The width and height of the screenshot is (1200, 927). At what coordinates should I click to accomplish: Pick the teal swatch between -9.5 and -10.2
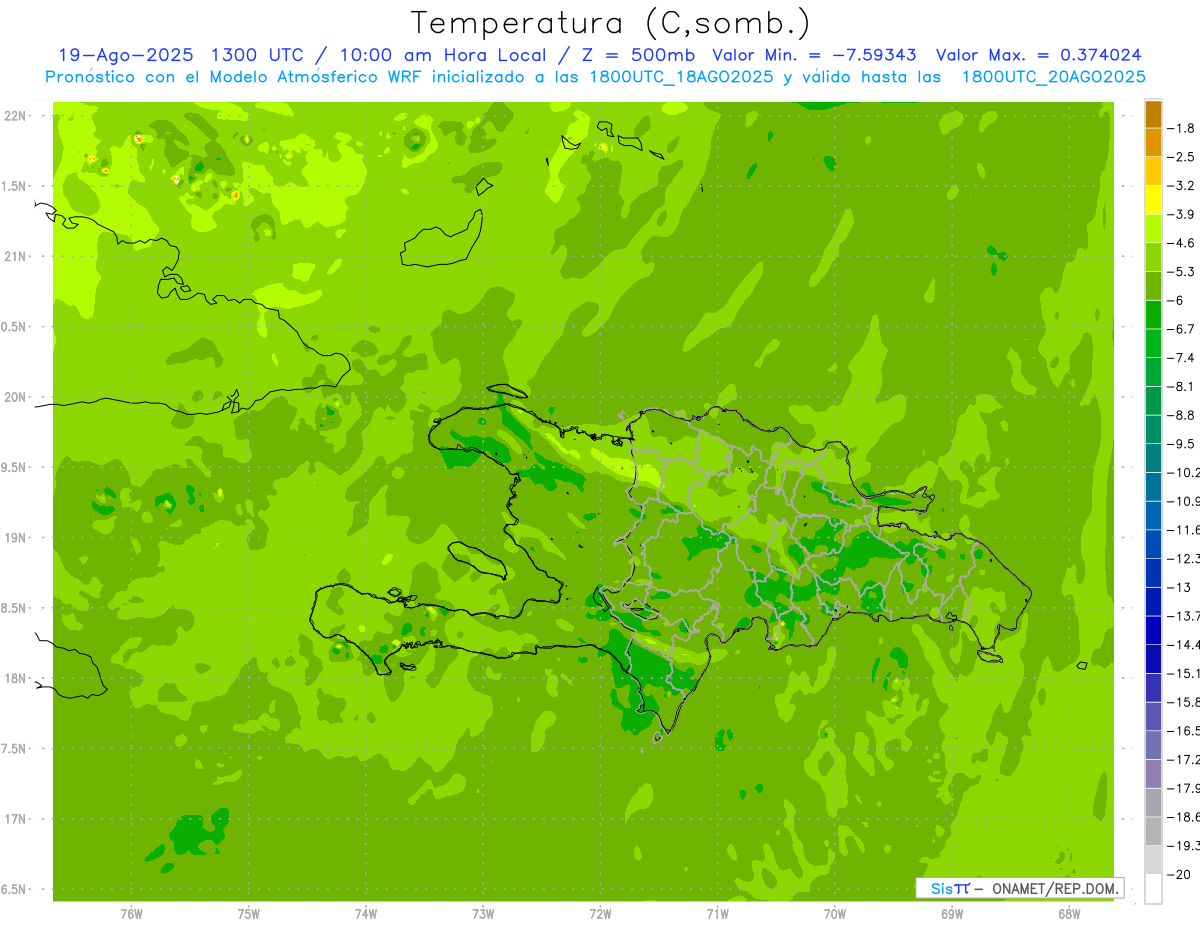tap(1153, 458)
